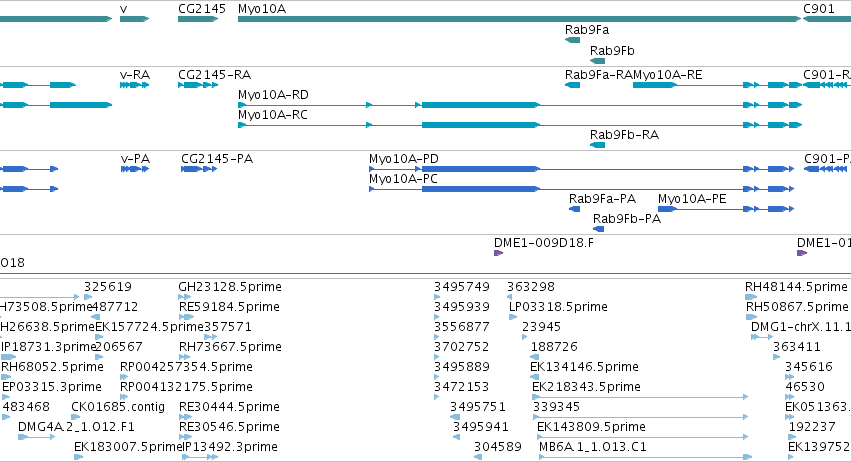Click the 345616 feature label
The width and height of the screenshot is (851, 462).
pos(809,367)
